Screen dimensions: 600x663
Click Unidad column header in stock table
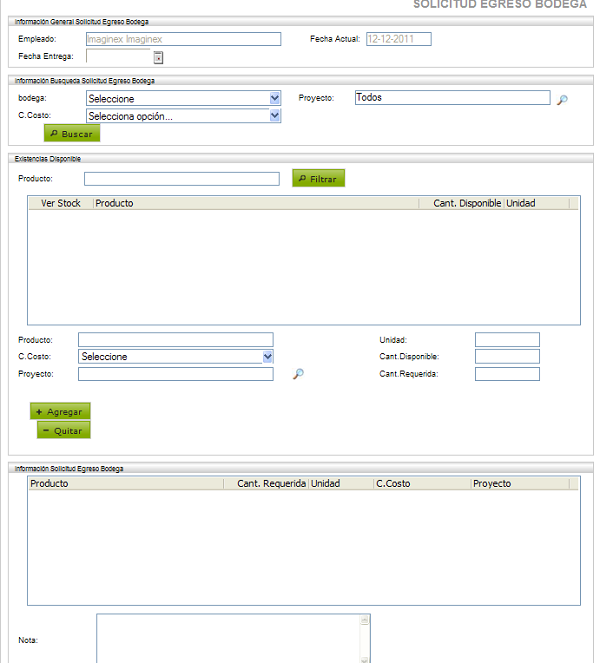(x=537, y=203)
